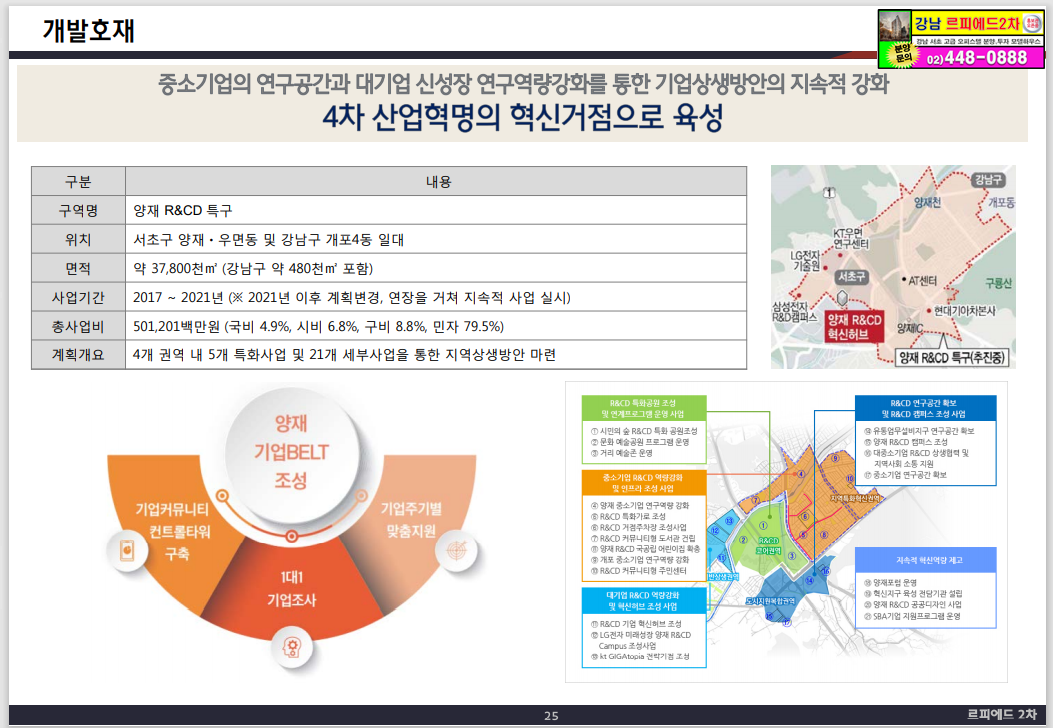Select the 개발호재 slide title
The width and height of the screenshot is (1053, 728).
(x=88, y=30)
